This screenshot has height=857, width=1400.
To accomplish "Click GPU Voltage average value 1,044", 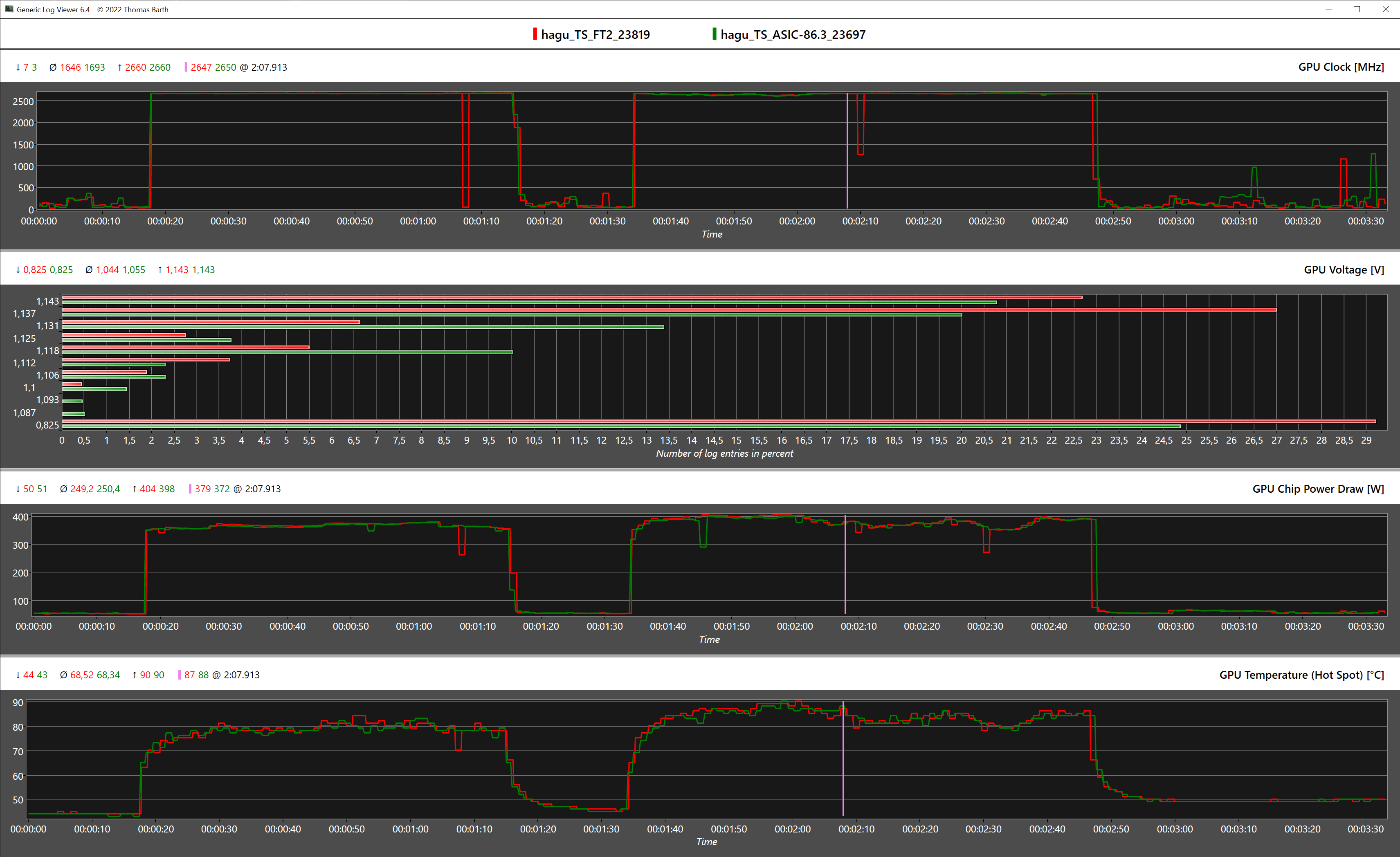I will (x=108, y=270).
